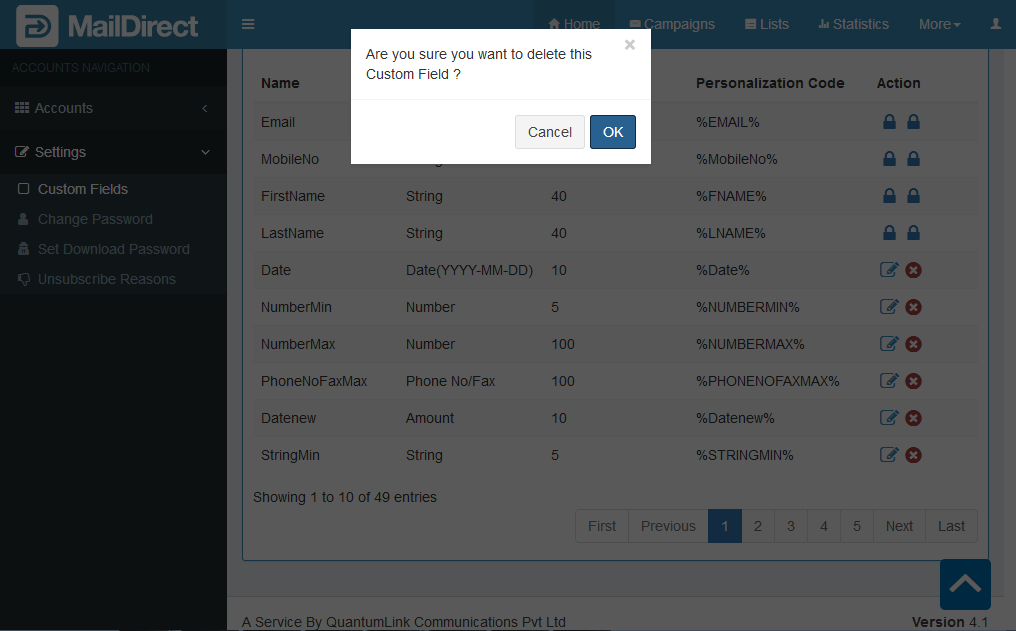The width and height of the screenshot is (1016, 631).
Task: Collapse the Settings sidebar section
Action: tap(113, 152)
